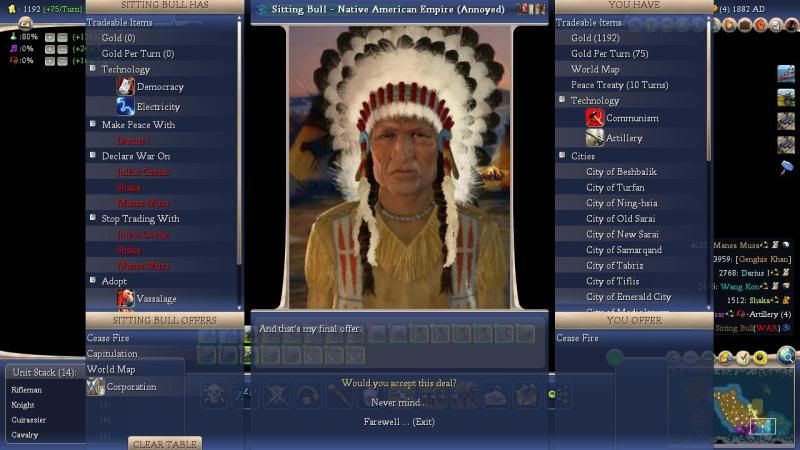Click Genghis Khan in the scoreboard
Viewport: 800px width, 450px height.
click(763, 259)
